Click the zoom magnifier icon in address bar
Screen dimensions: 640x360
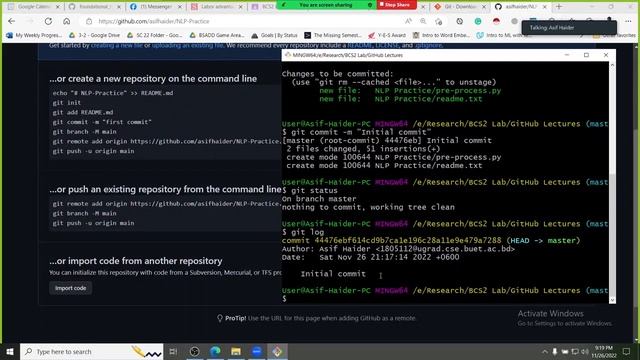423,21
